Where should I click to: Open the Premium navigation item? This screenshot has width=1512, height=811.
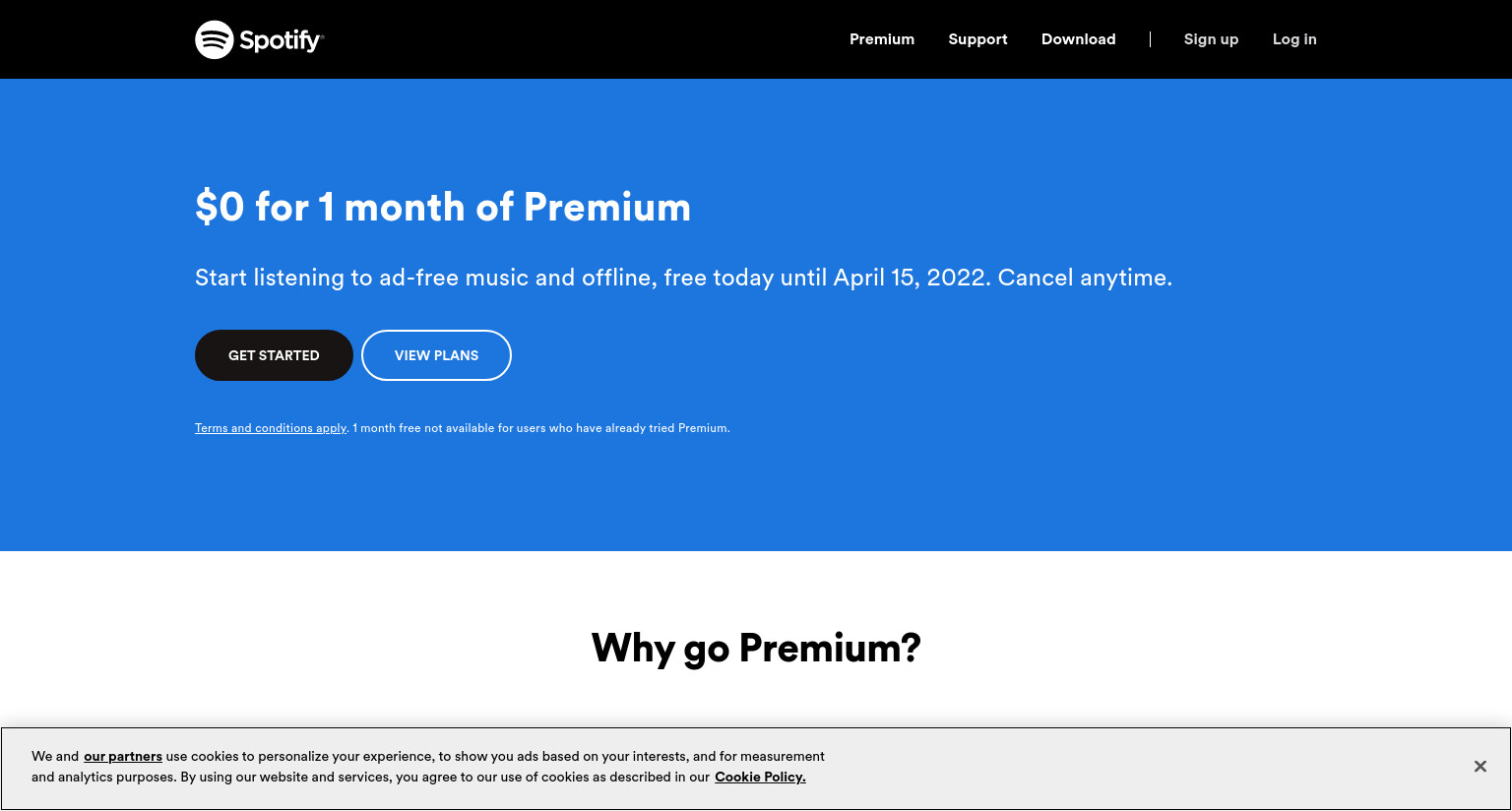coord(882,39)
